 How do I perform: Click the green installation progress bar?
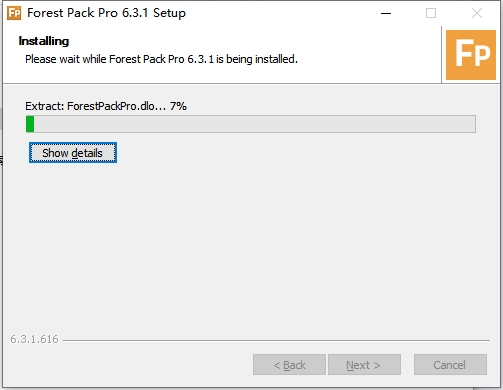251,124
